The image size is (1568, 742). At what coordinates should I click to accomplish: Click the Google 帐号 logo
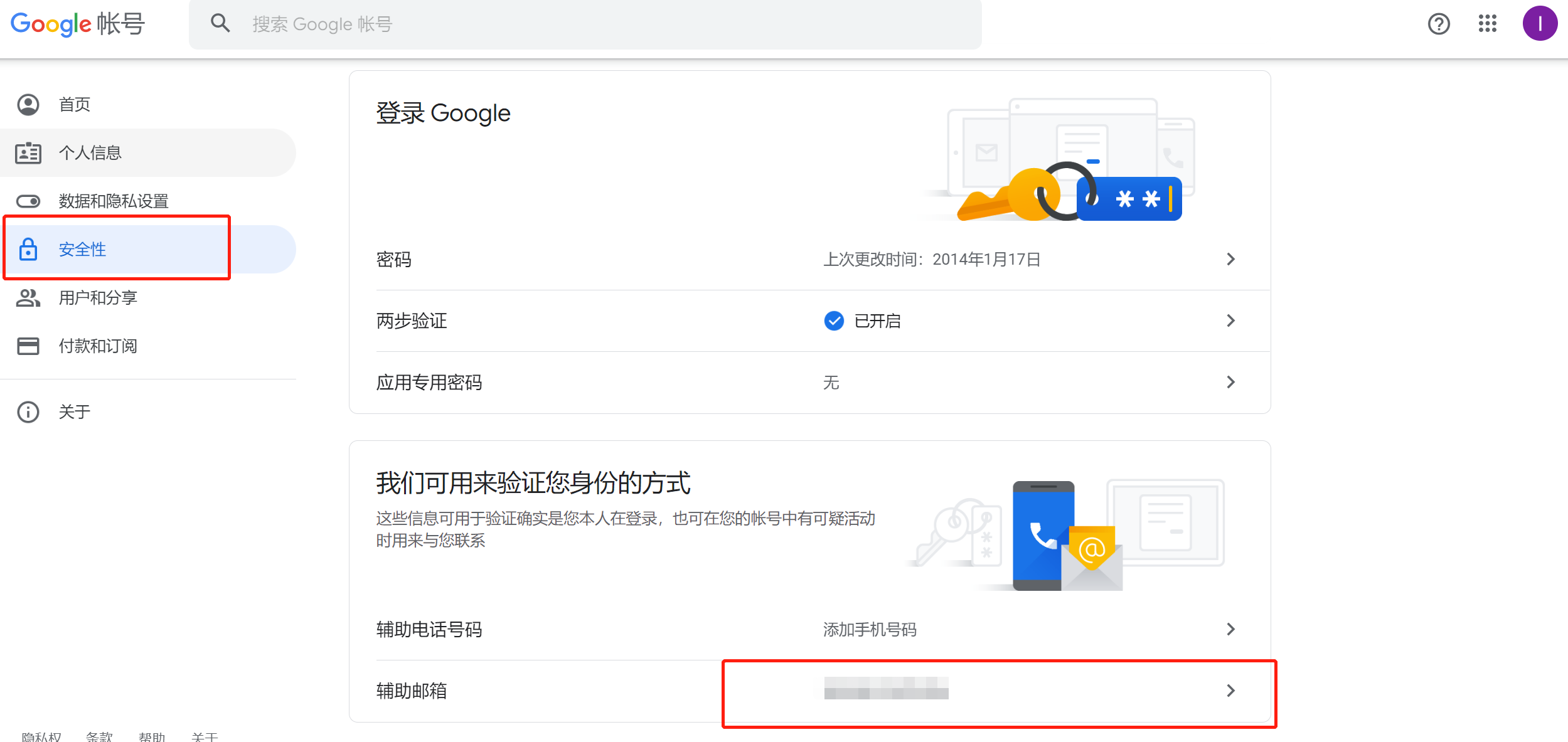pos(78,24)
